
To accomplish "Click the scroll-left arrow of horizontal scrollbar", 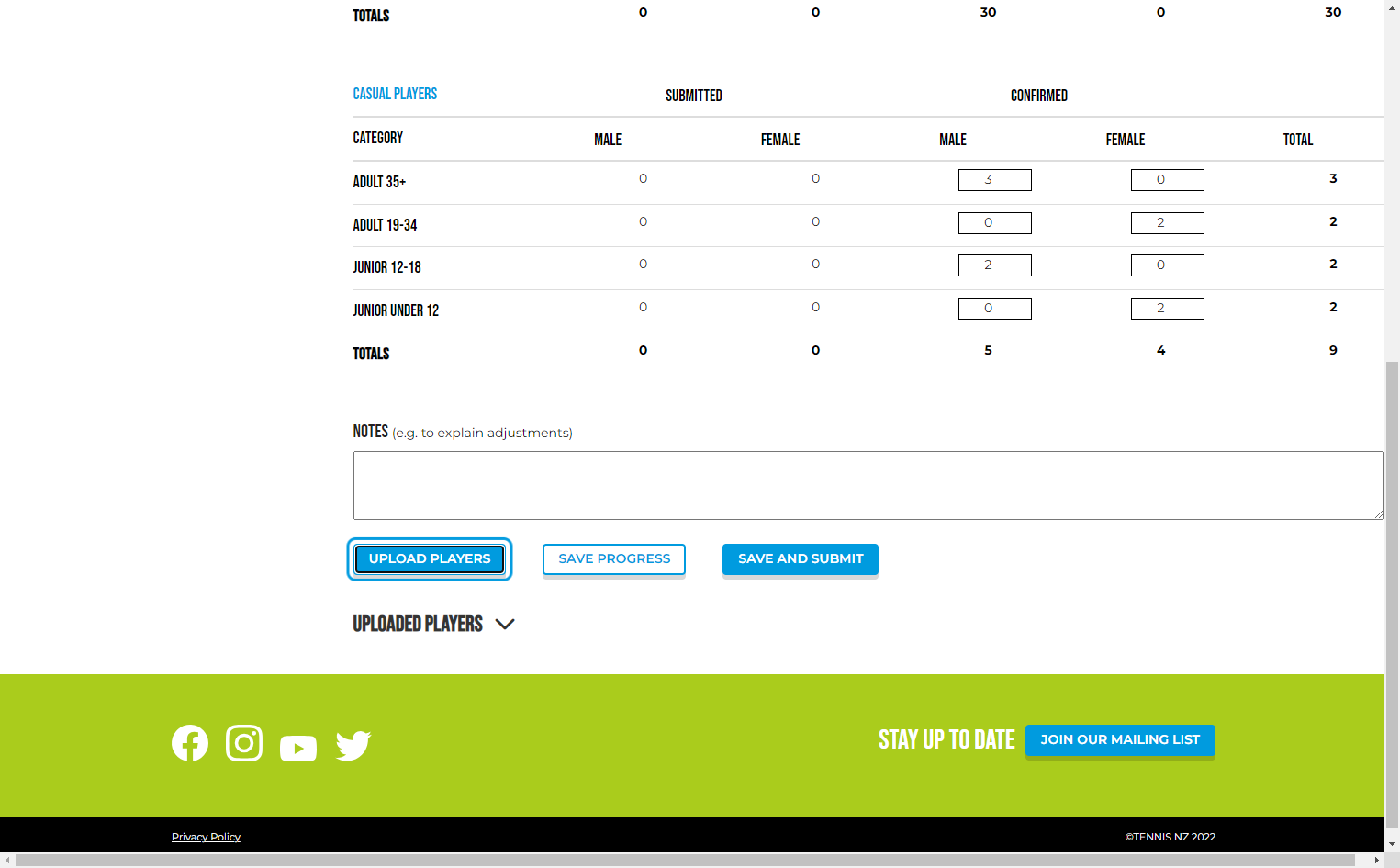I will point(7,861).
